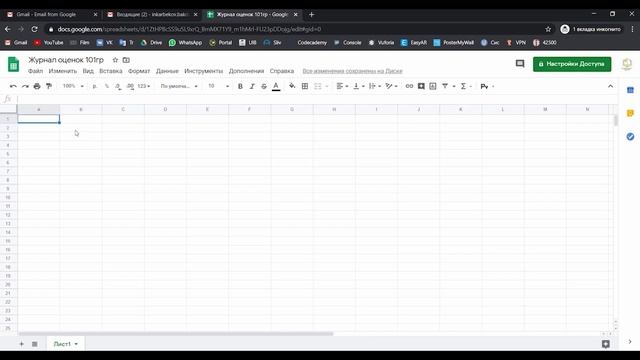
Task: Toggle strikethrough formatting
Action: point(264,86)
